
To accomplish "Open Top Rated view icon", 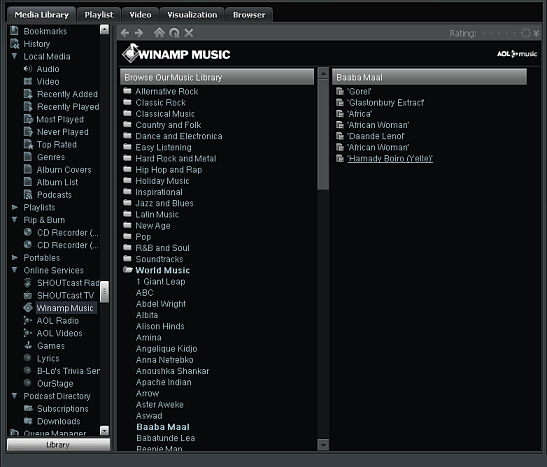I will click(28, 144).
